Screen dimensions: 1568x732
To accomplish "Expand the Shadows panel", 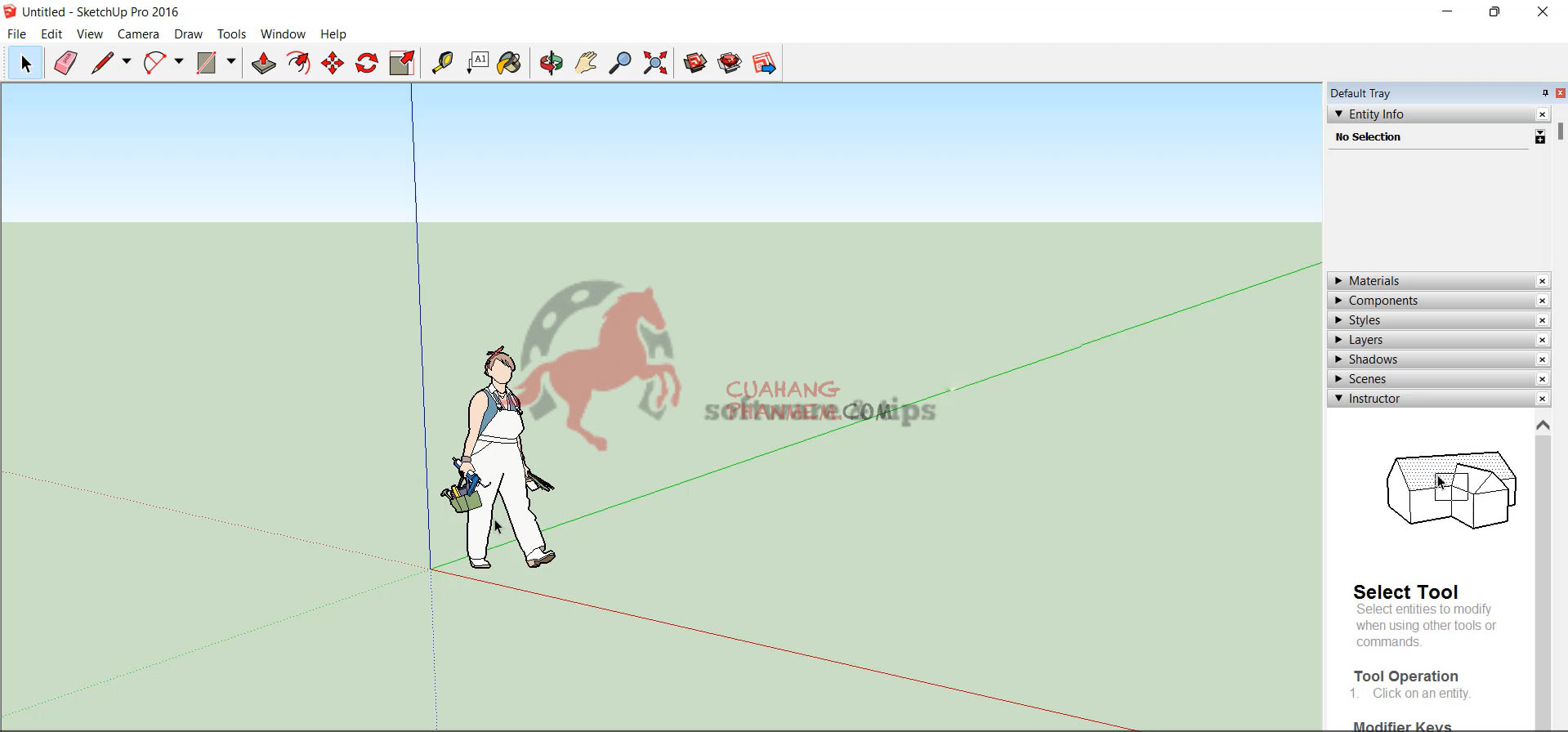I will (1338, 359).
